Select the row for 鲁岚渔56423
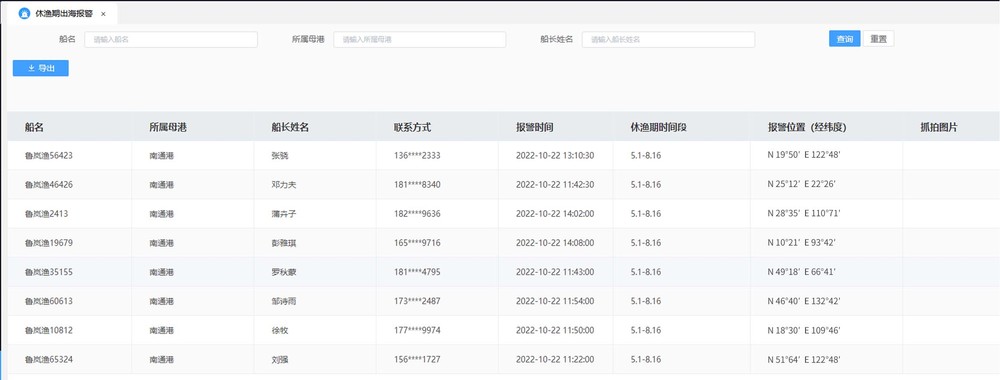 point(504,156)
